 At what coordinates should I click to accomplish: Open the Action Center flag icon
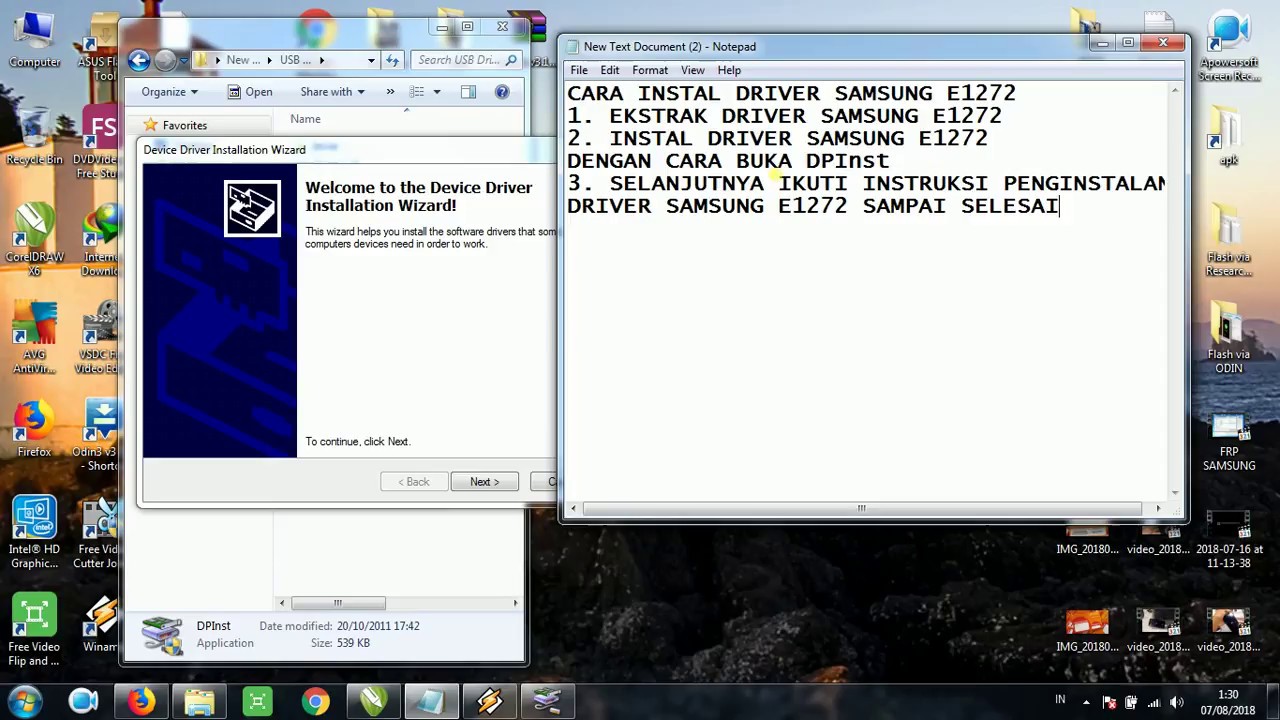(x=1109, y=703)
